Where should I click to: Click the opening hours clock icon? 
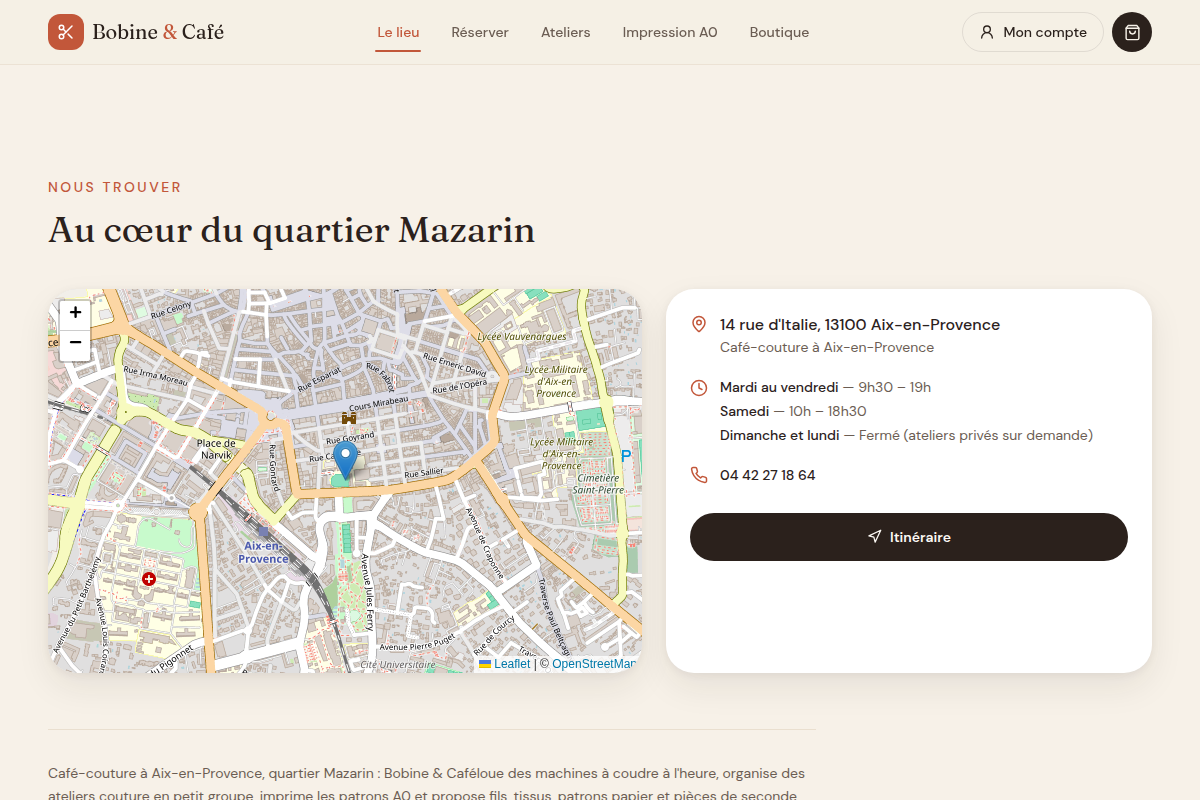click(699, 387)
